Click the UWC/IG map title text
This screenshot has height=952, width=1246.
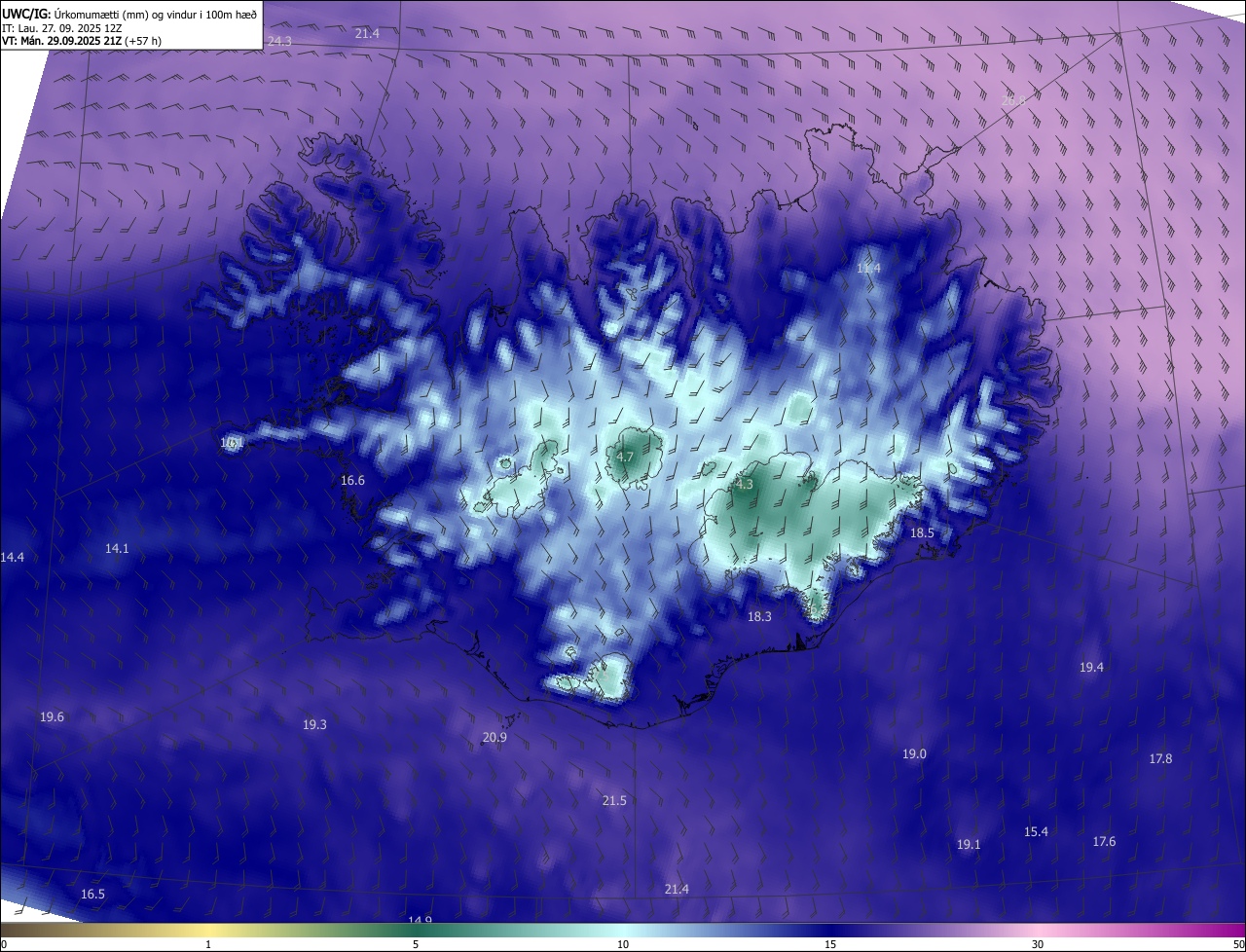(x=129, y=14)
